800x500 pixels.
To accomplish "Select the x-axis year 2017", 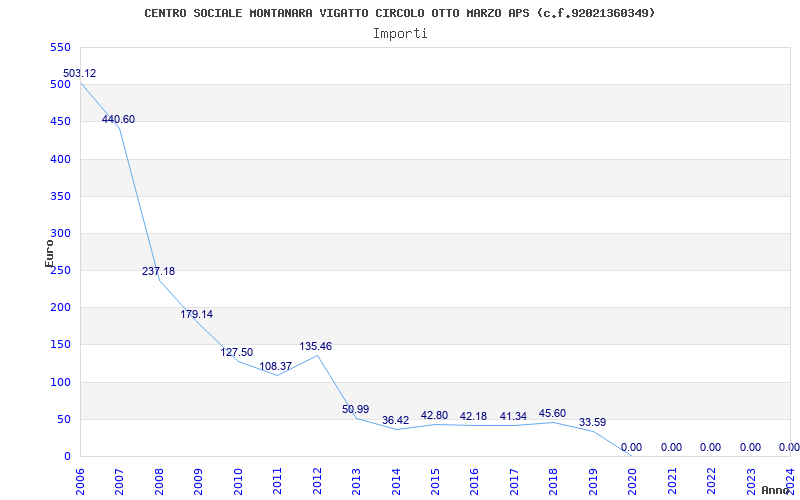I will [514, 481].
